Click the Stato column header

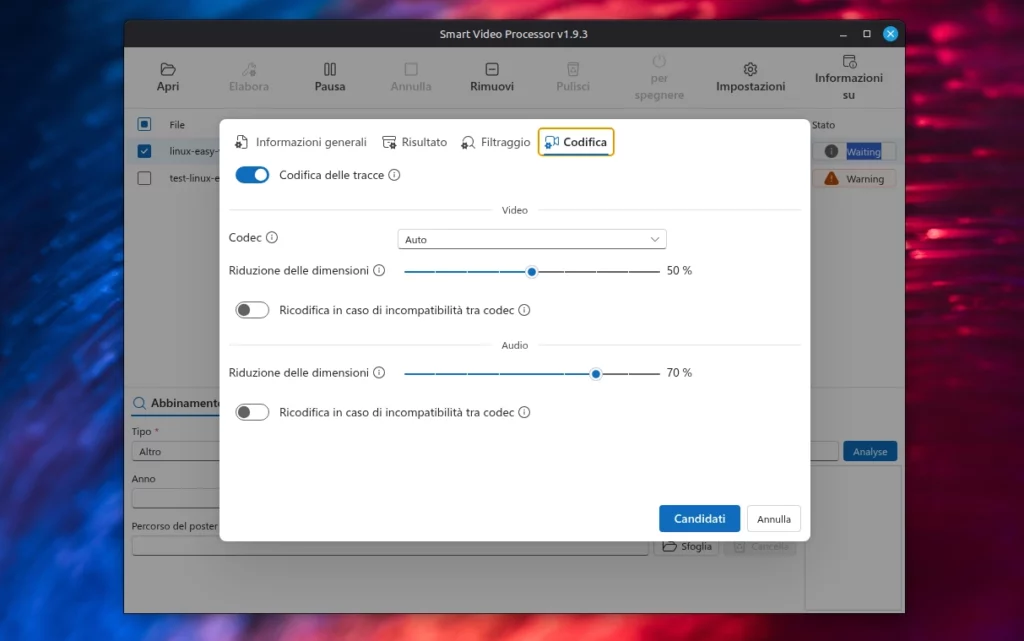(x=824, y=125)
